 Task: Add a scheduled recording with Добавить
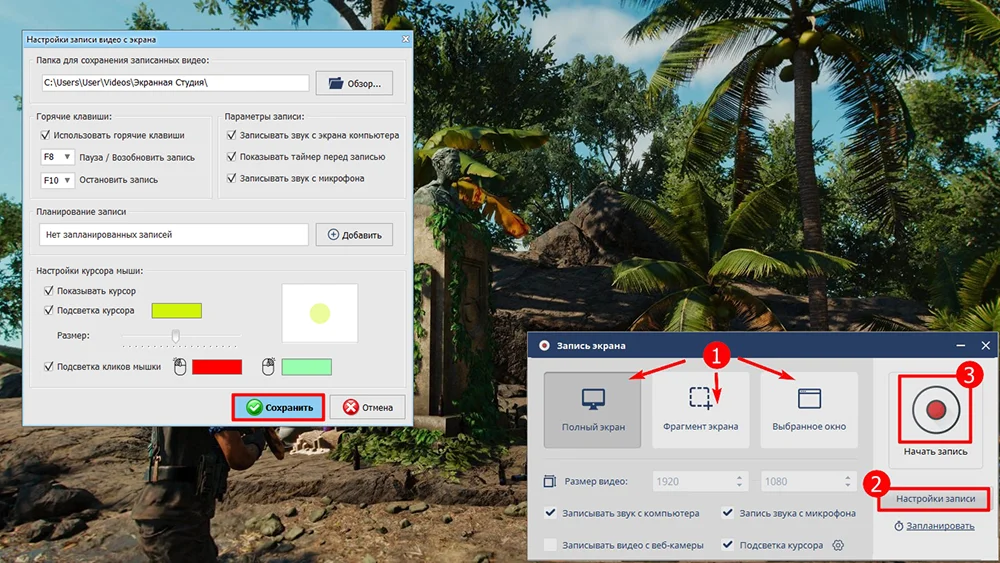(354, 235)
